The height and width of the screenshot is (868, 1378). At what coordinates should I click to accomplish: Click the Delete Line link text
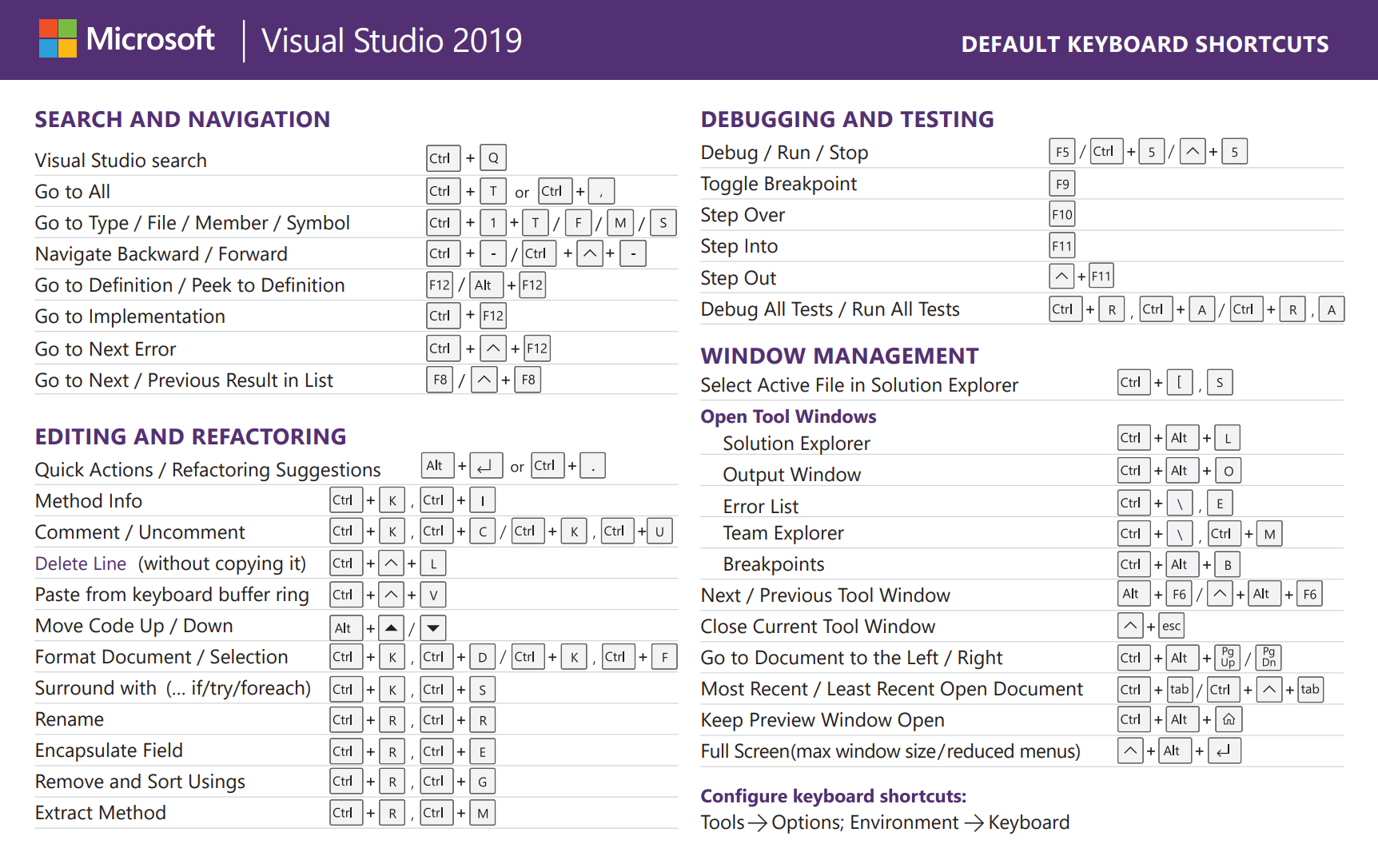click(81, 563)
